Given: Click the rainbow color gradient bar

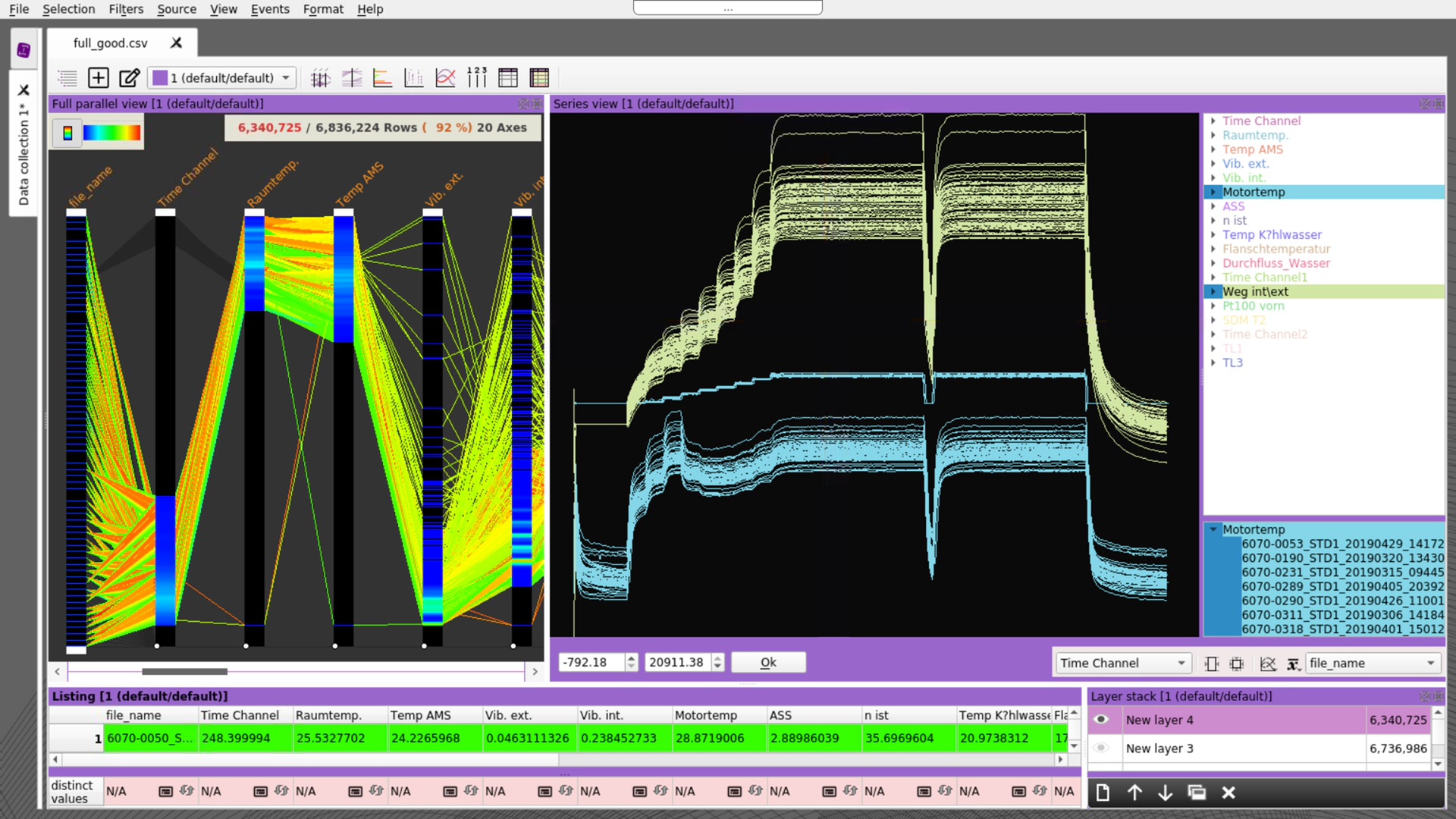Looking at the screenshot, I should coord(111,133).
